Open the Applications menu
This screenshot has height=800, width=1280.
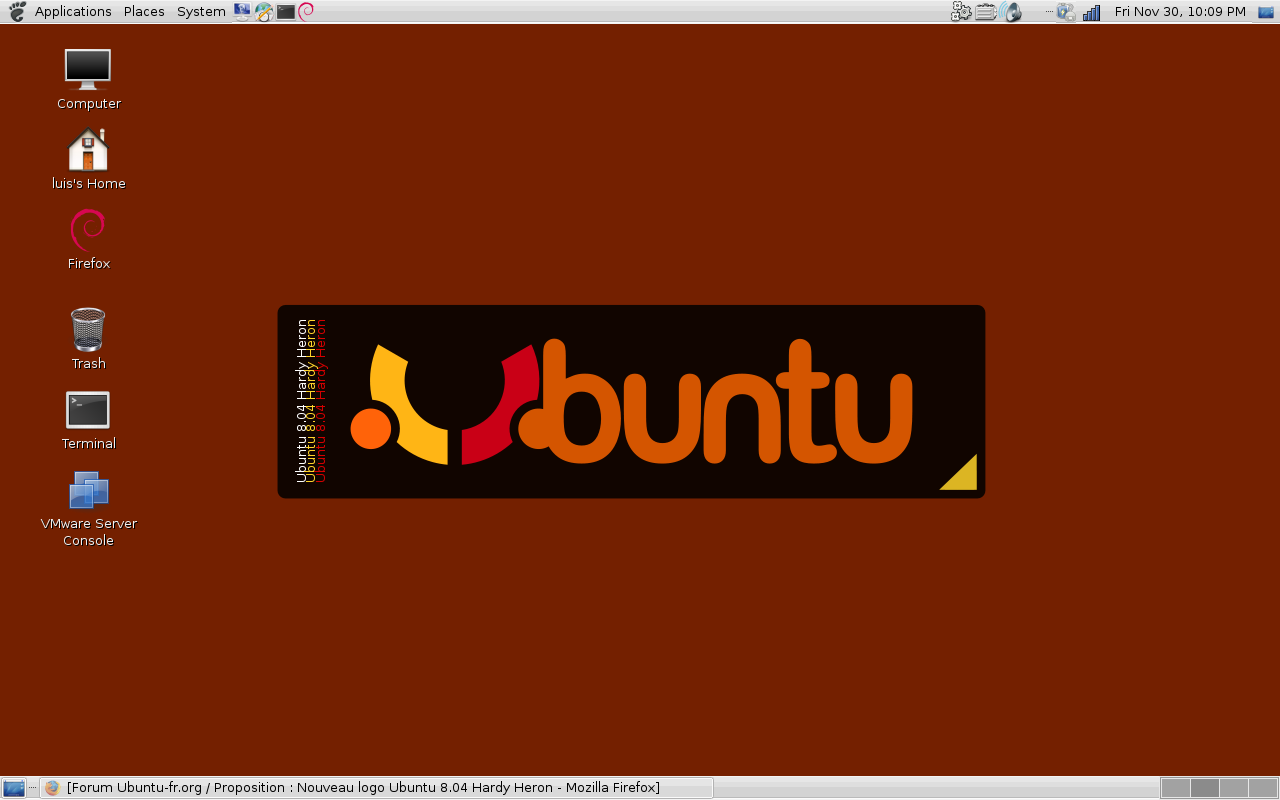[x=73, y=11]
